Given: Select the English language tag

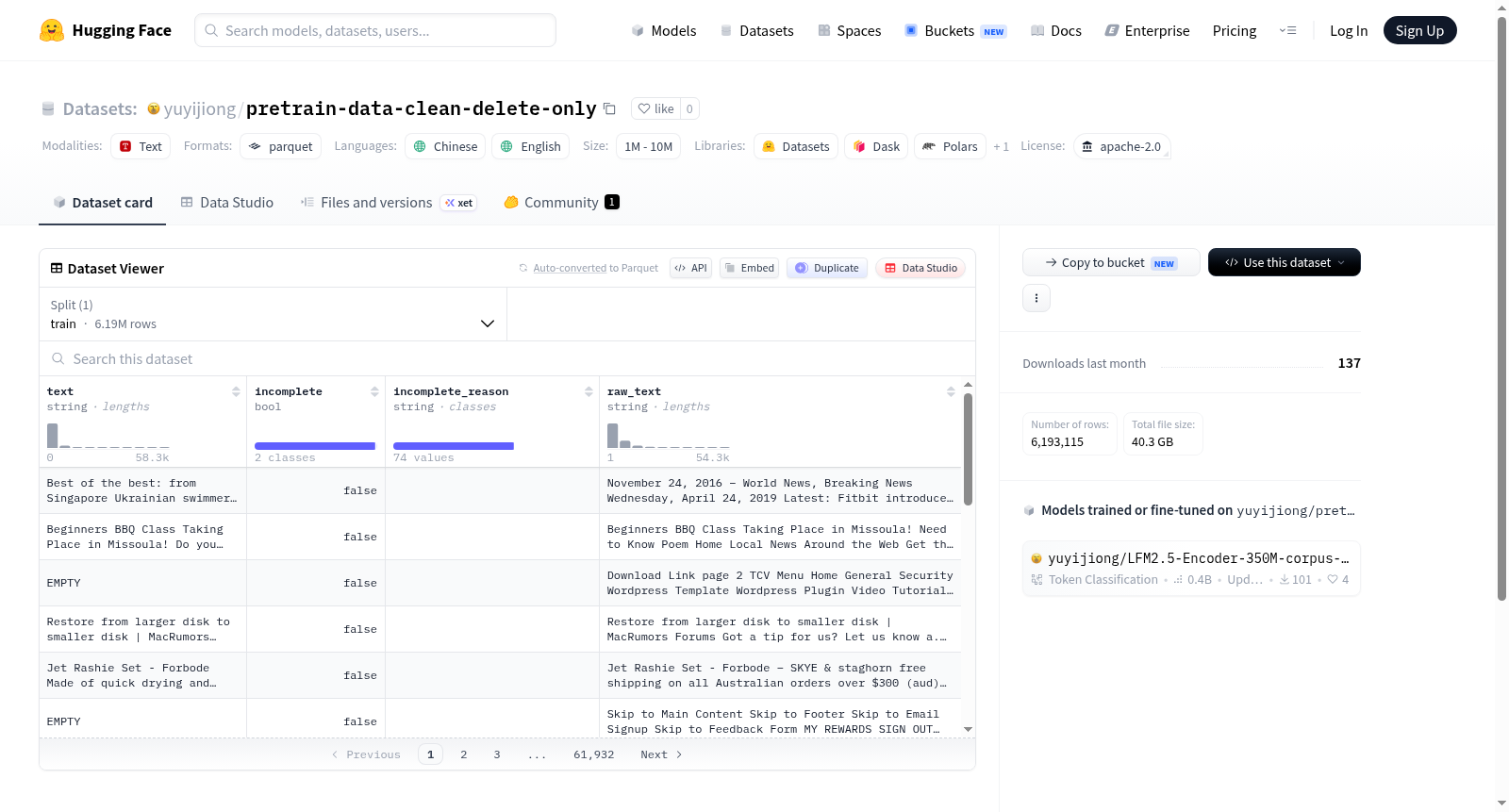Looking at the screenshot, I should [x=531, y=146].
